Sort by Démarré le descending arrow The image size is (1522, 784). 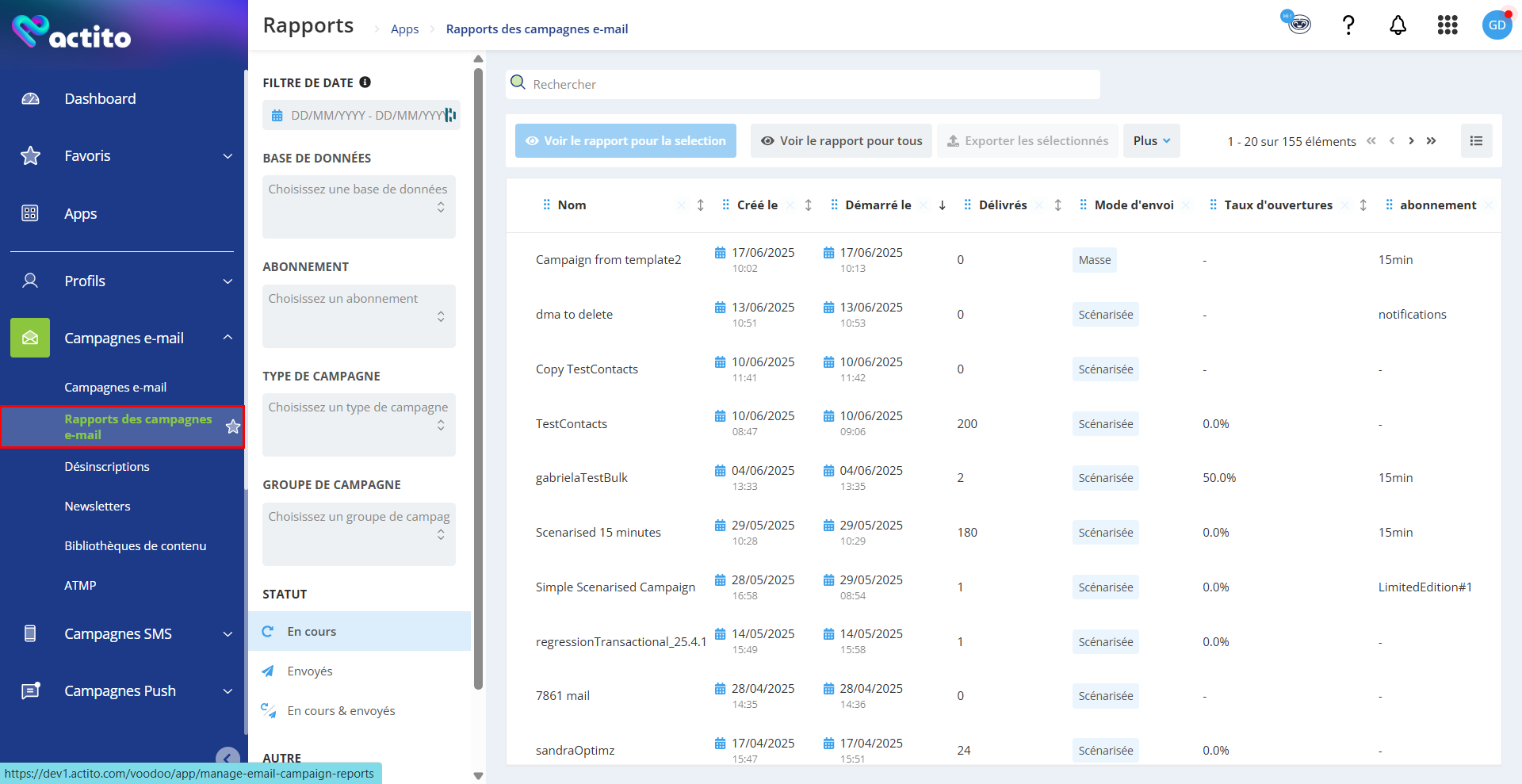(x=942, y=205)
